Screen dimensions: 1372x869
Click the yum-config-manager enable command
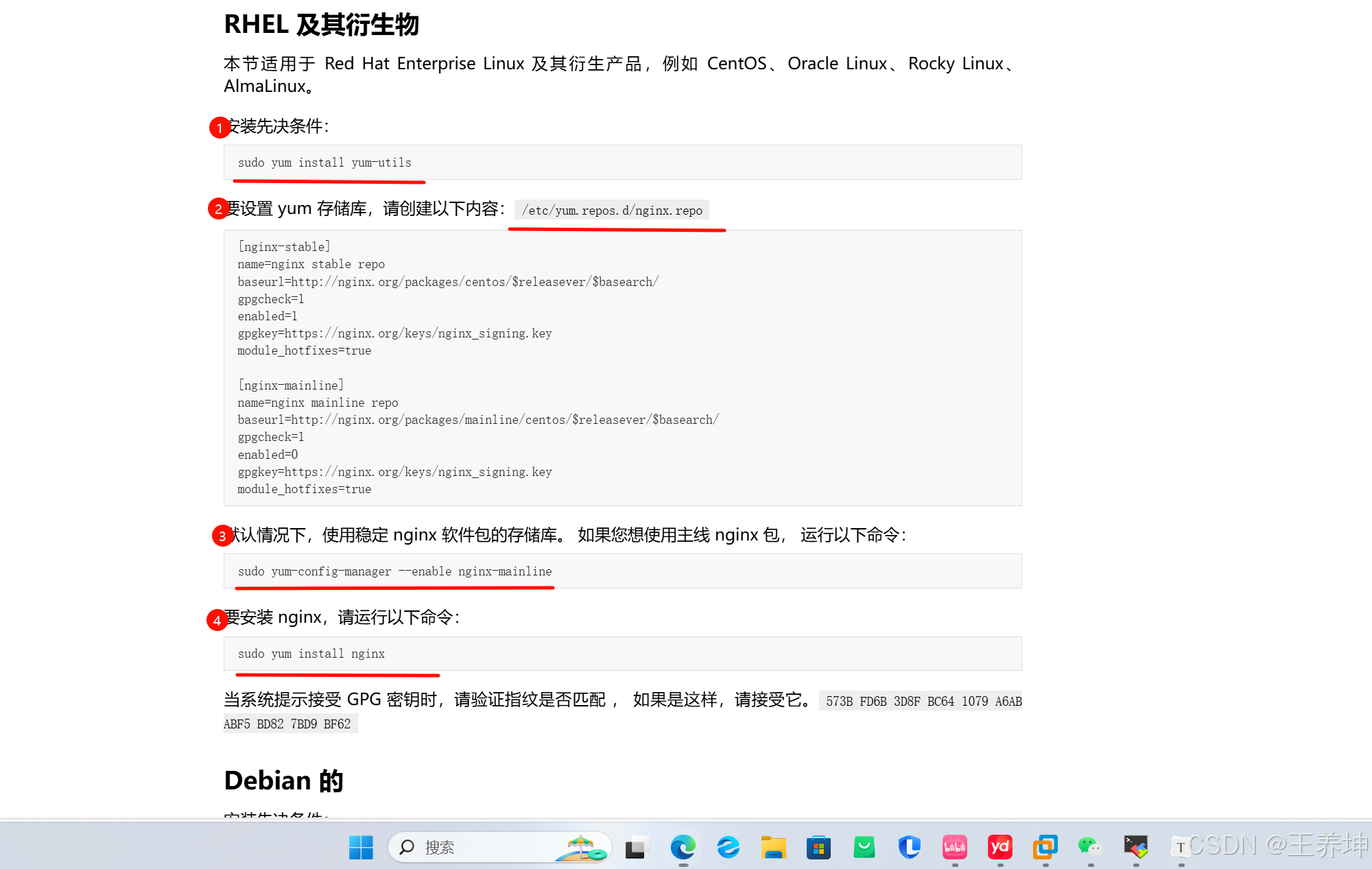coord(394,571)
